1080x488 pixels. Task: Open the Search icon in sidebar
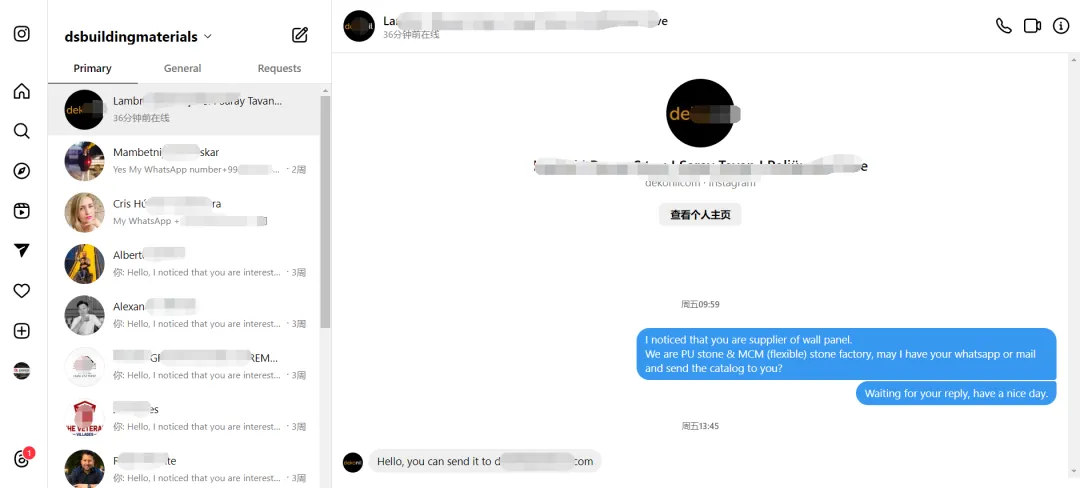tap(22, 131)
